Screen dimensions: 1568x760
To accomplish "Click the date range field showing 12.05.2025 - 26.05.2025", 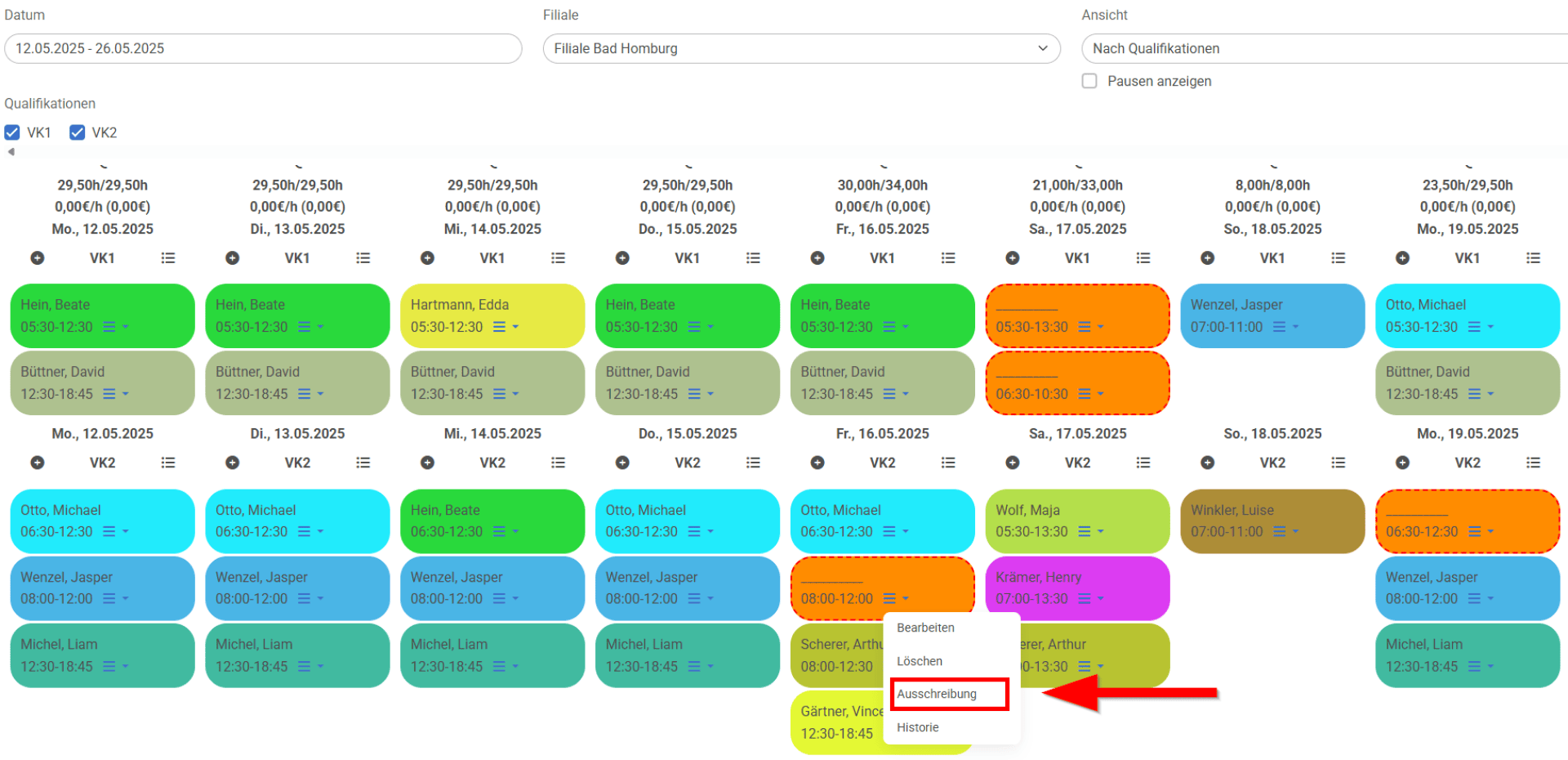I will [x=263, y=48].
